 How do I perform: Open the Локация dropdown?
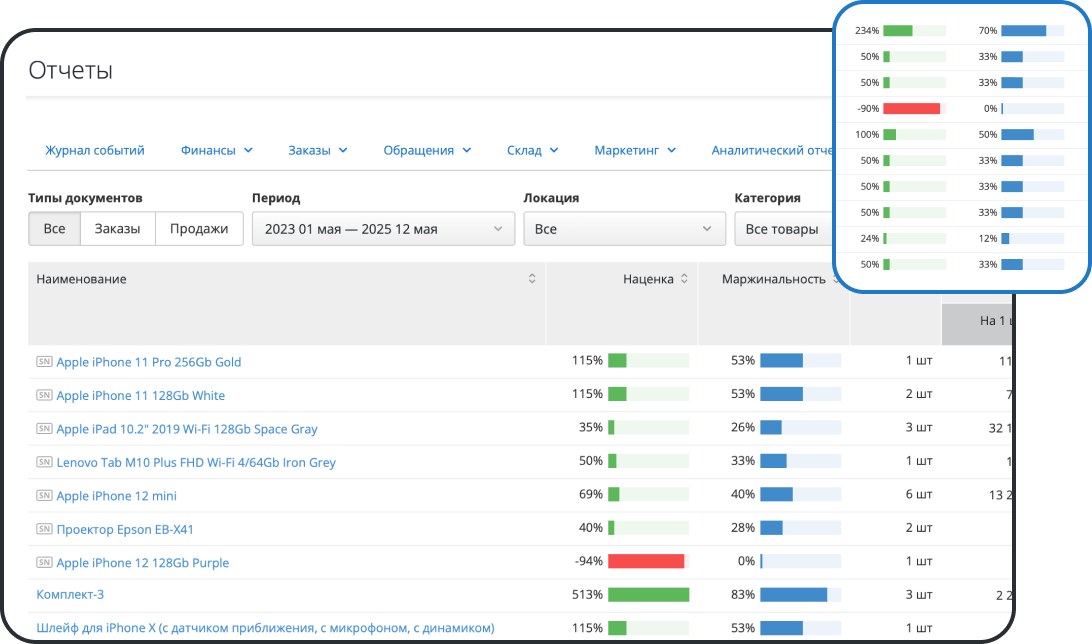[x=624, y=229]
